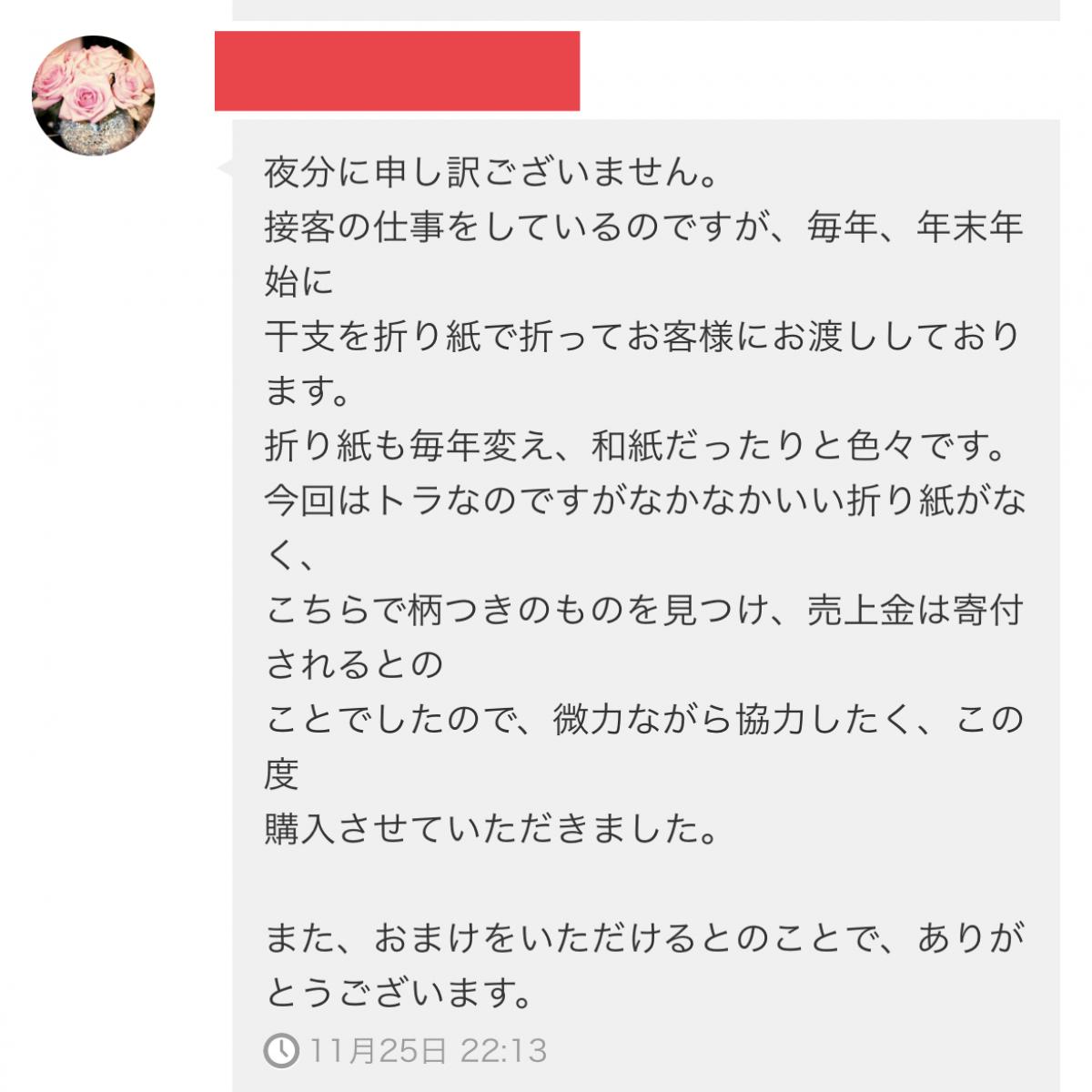Open the pink roses profile avatar
Viewport: 1092px width, 1092px height.
pos(93,96)
